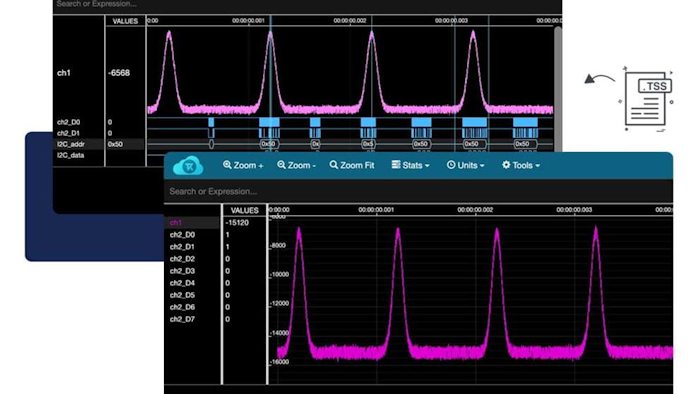700x394 pixels.
Task: Open the Tools dropdown menu
Action: tap(521, 165)
